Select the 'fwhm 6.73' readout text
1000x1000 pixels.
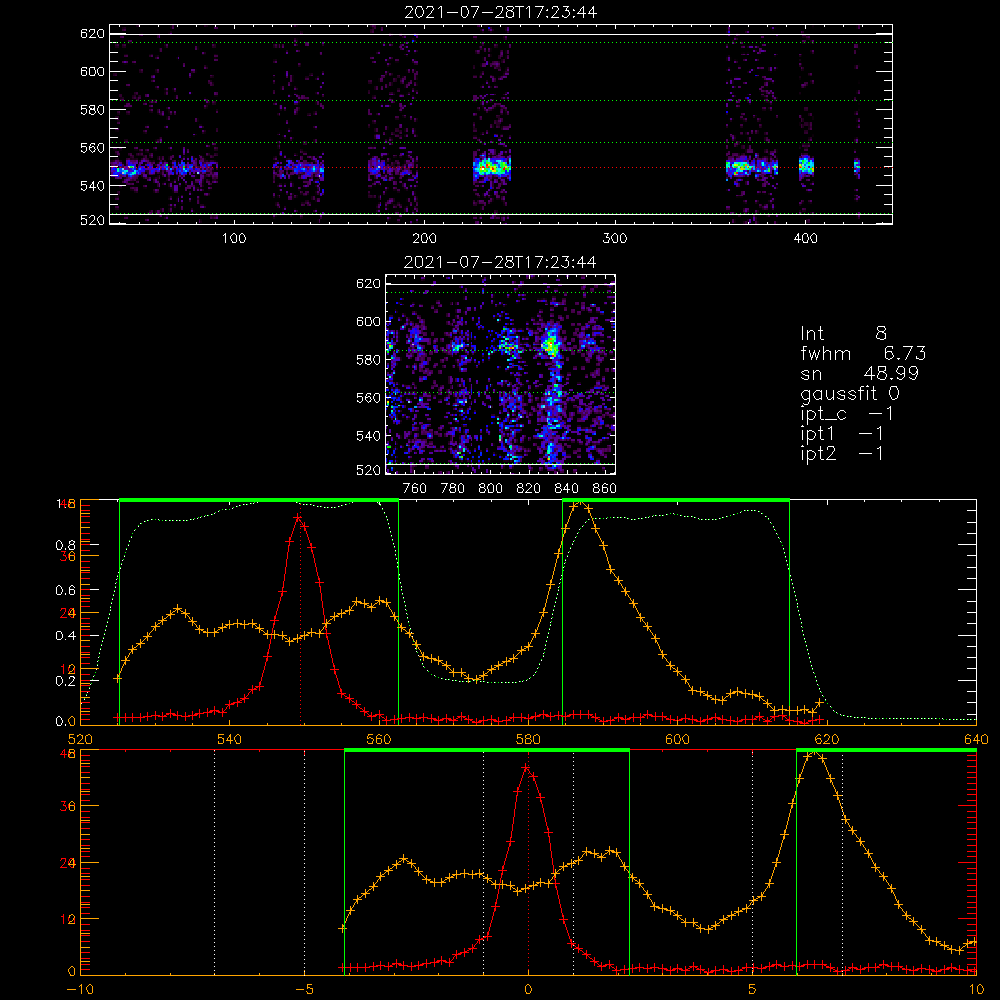863,353
